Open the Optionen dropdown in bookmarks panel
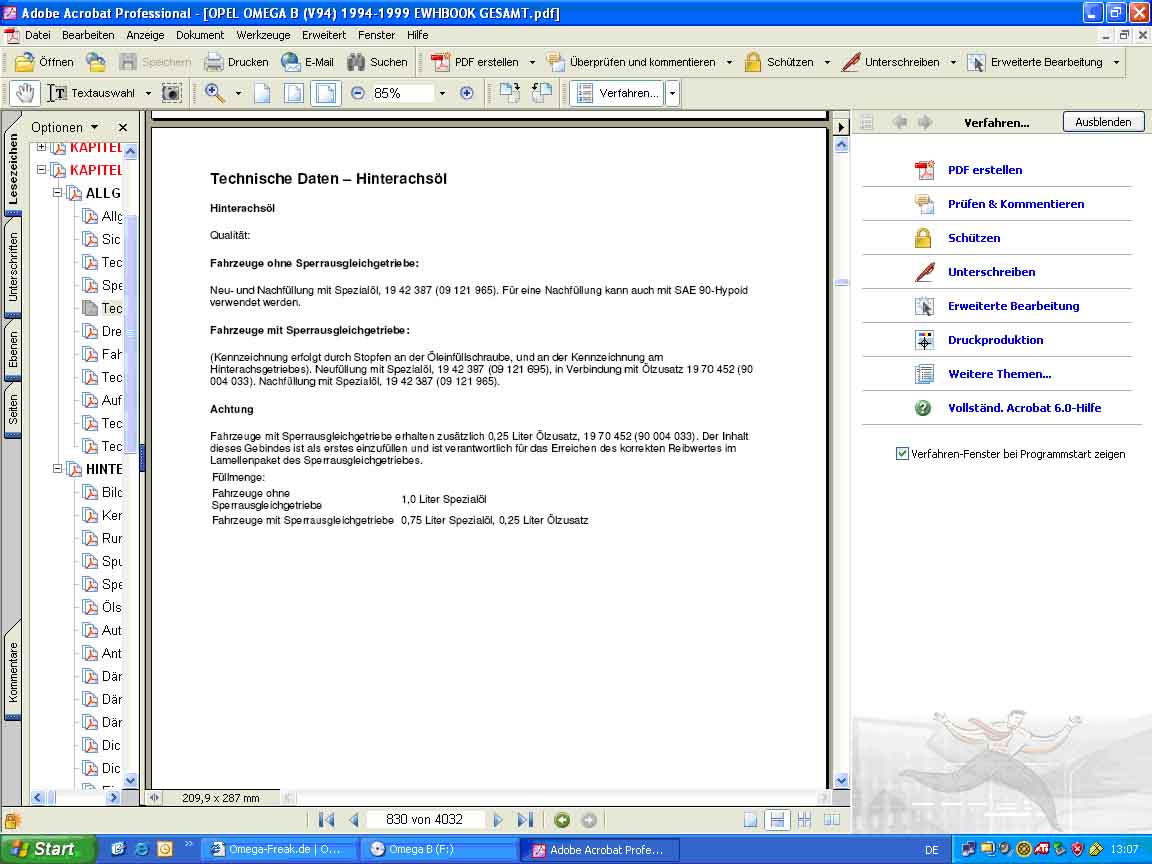The height and width of the screenshot is (864, 1152). [65, 127]
